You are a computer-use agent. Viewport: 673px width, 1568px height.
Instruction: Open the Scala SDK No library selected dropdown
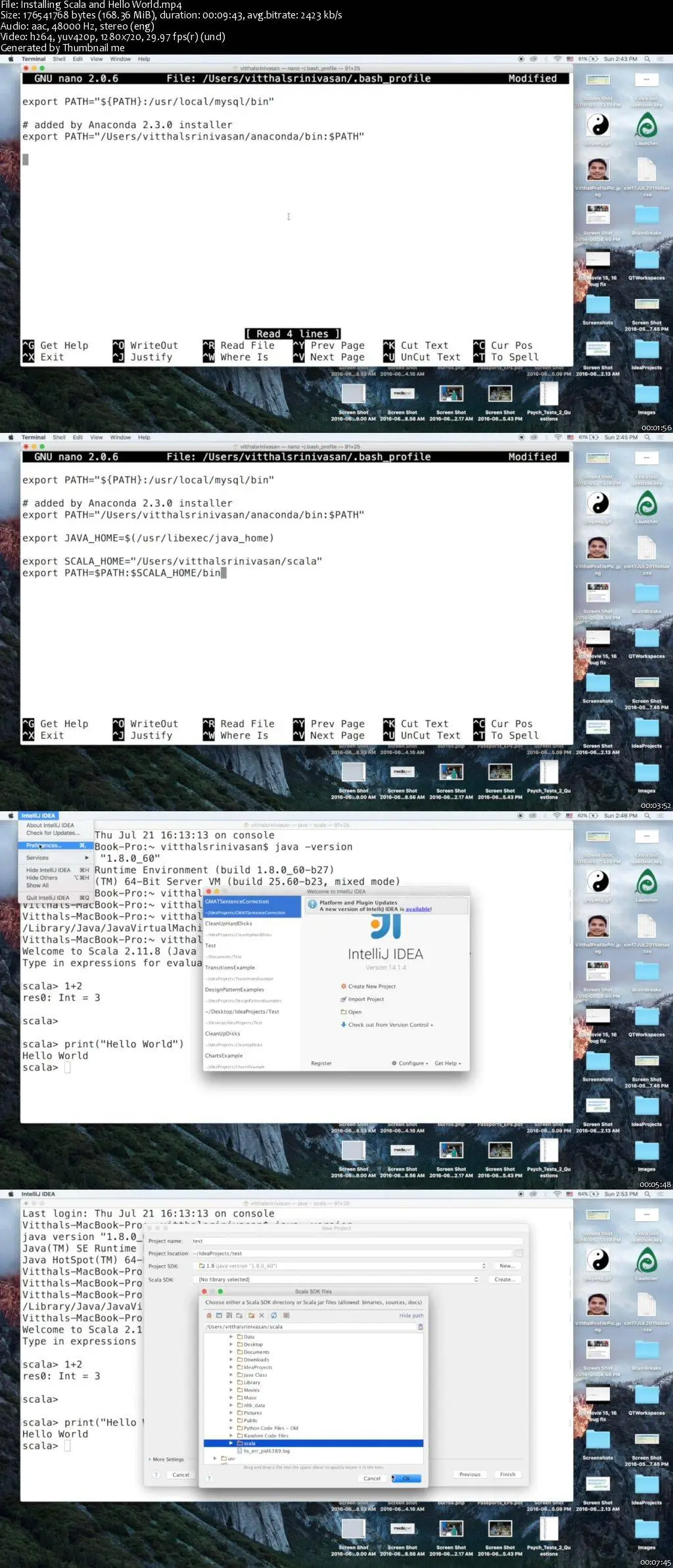(x=336, y=1280)
